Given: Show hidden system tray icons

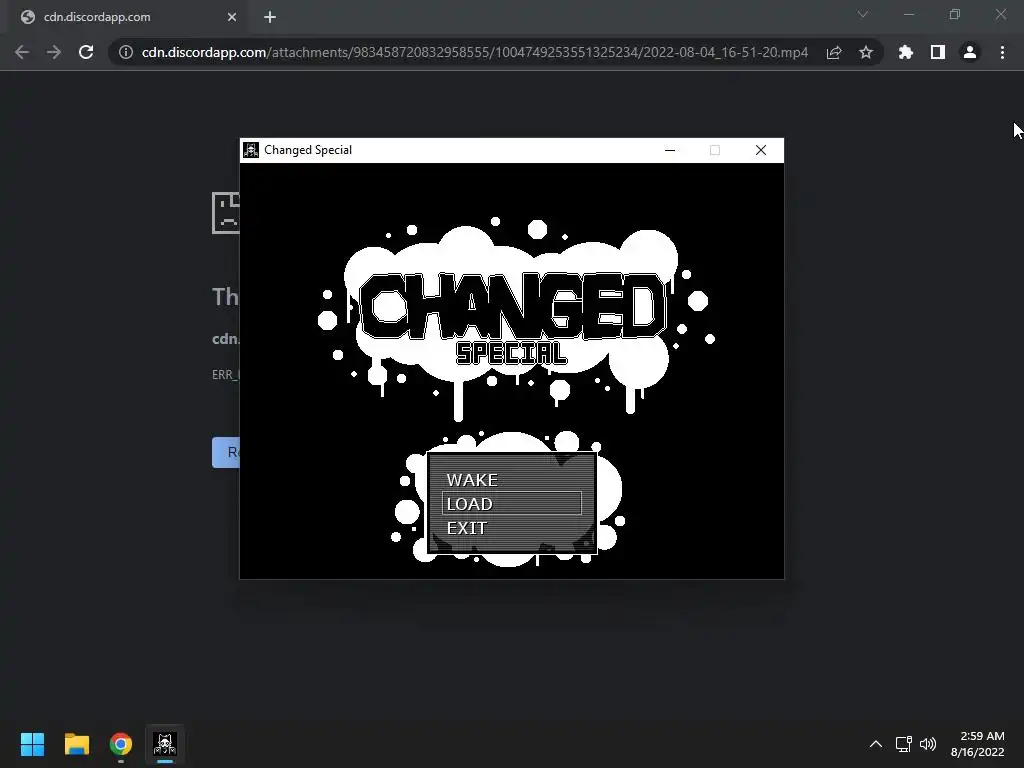Looking at the screenshot, I should (876, 744).
